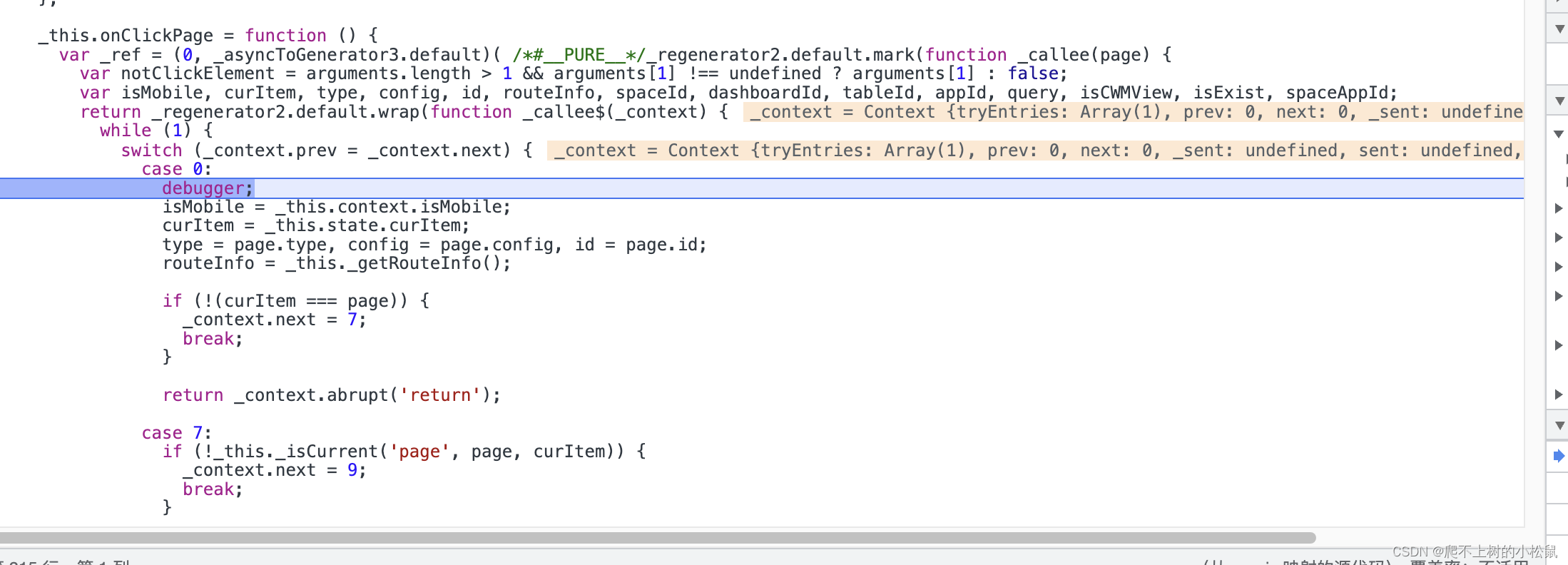
Task: Click 'id = page.id;' assignment
Action: coord(641,245)
